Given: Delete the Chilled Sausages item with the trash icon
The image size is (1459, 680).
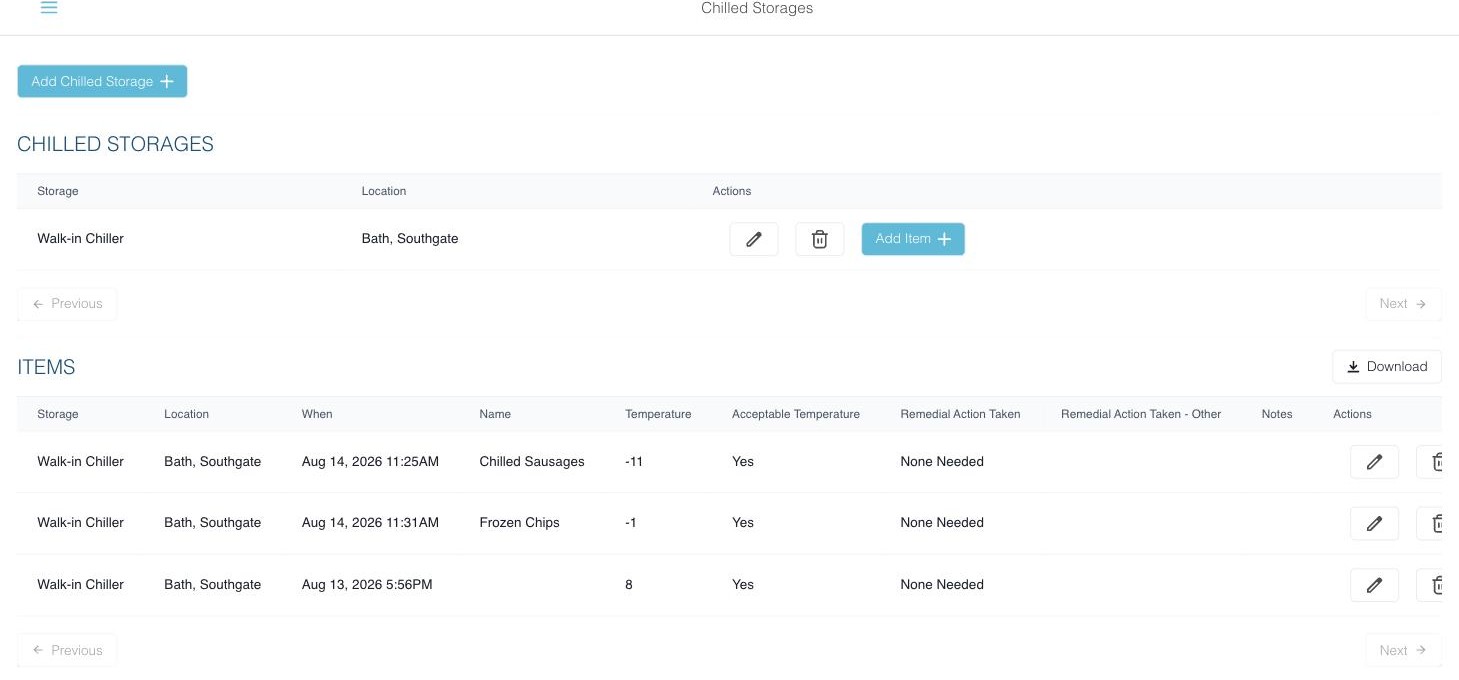Looking at the screenshot, I should click(1431, 462).
